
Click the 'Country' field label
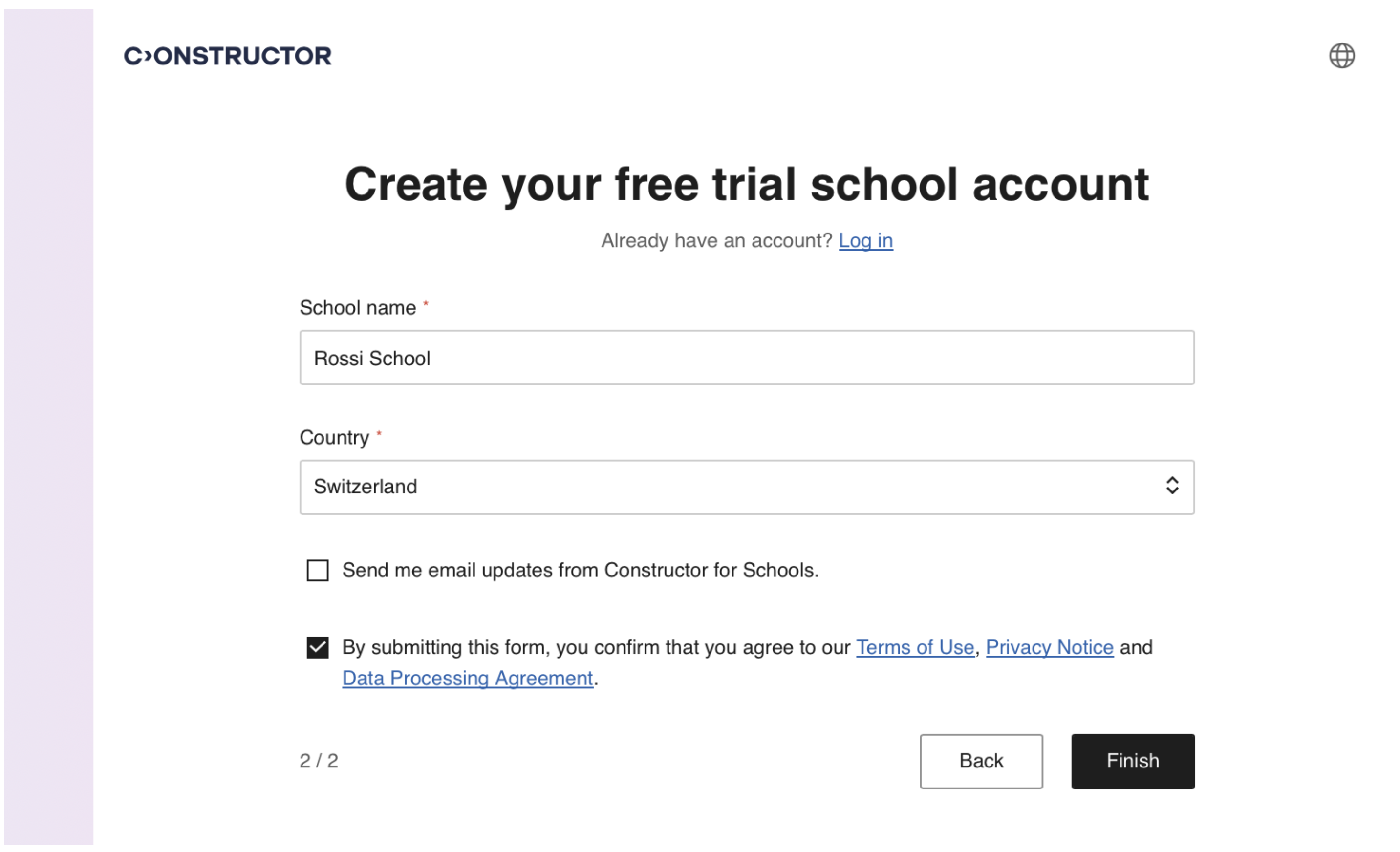point(334,437)
